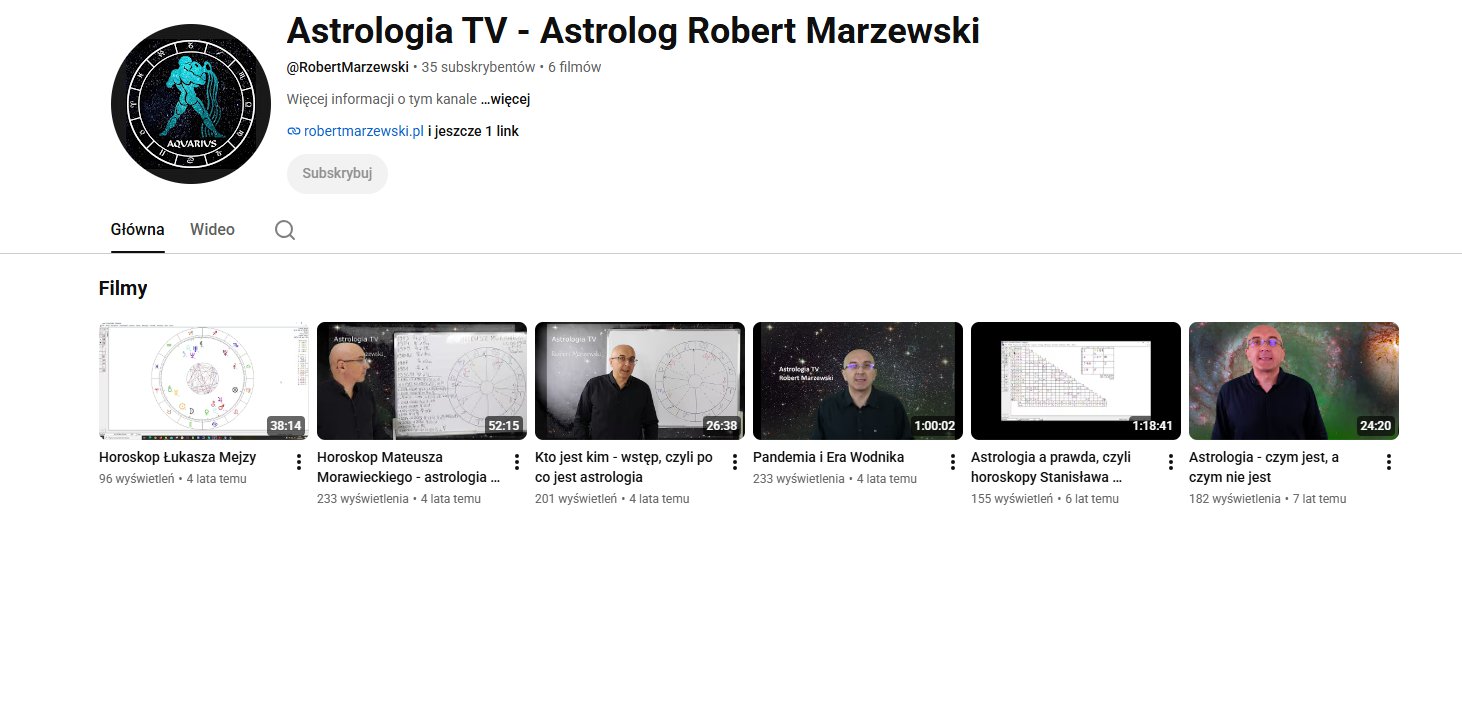Click '182 wyświetlenia • 7 lat temu' text
Screen dimensions: 1462x716
pos(1268,498)
